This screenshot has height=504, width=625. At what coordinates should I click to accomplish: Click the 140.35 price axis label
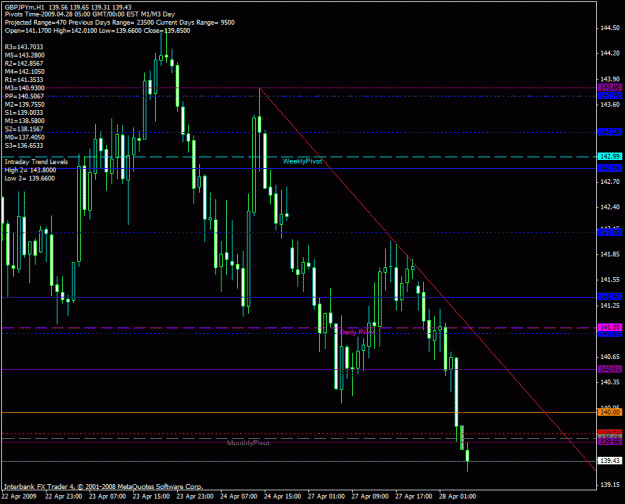click(610, 382)
